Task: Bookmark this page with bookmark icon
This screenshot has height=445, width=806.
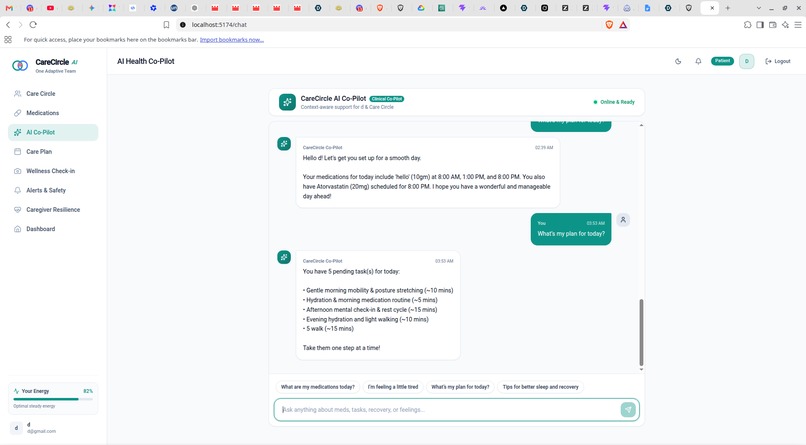Action: (166, 25)
